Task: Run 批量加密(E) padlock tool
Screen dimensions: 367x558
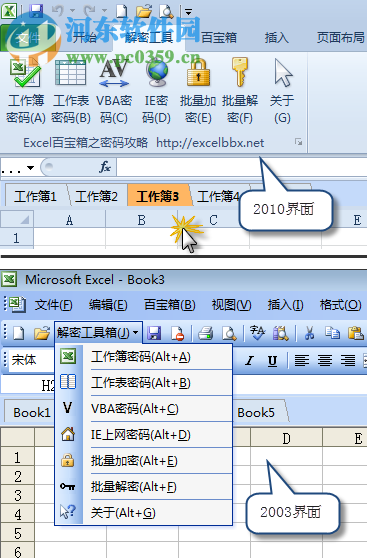Action: [198, 92]
